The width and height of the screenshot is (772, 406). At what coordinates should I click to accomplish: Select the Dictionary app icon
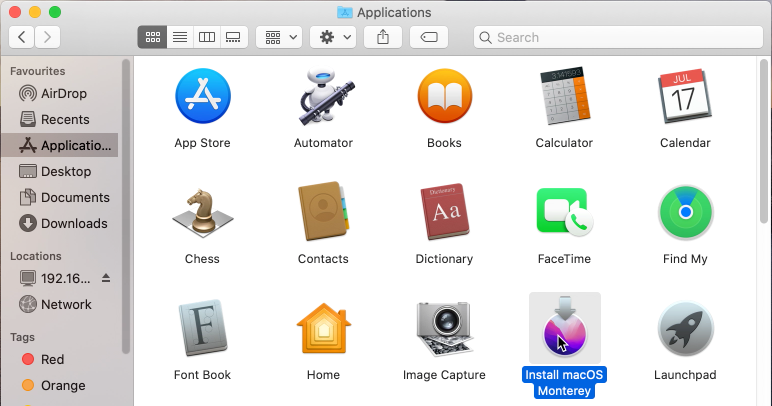(445, 212)
